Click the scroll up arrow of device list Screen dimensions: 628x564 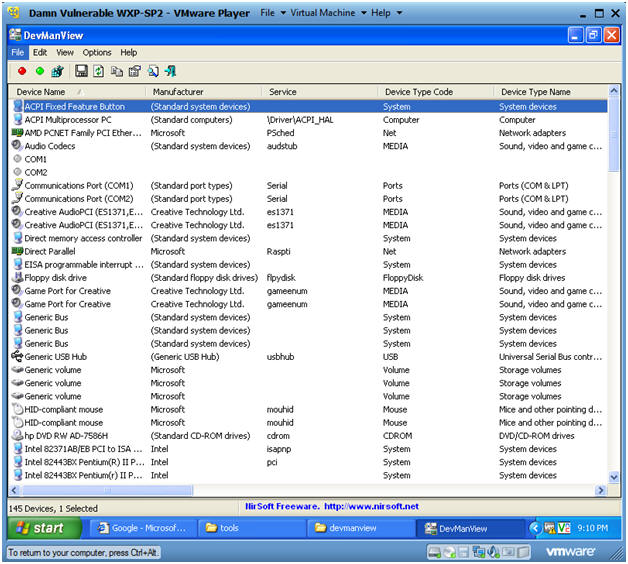(613, 91)
